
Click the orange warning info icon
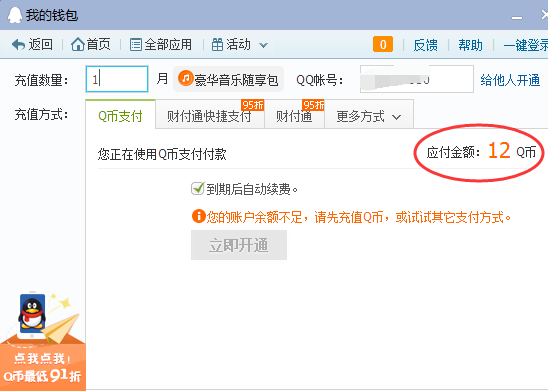198,216
